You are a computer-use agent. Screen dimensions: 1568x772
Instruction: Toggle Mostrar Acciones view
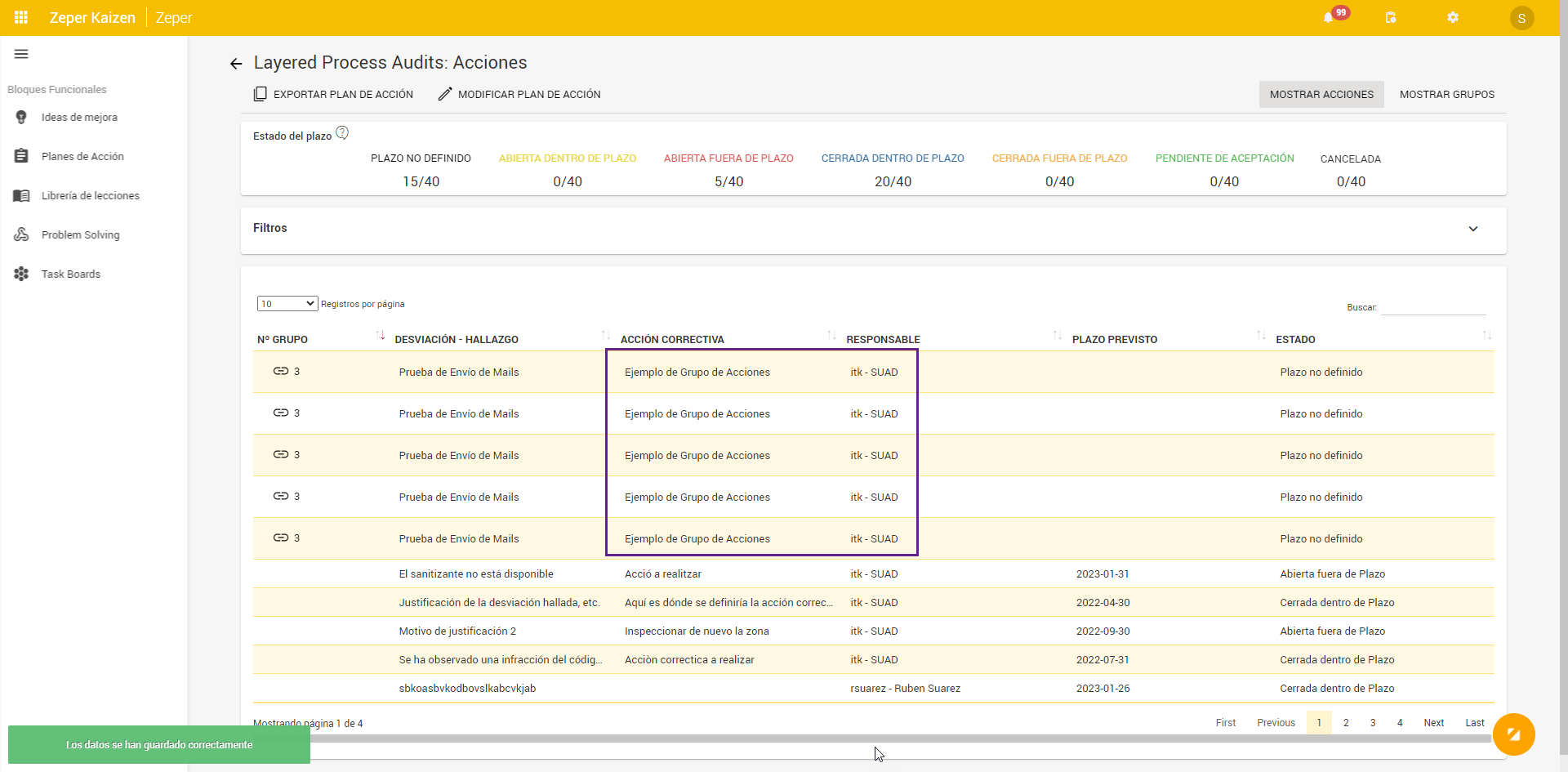(x=1321, y=95)
